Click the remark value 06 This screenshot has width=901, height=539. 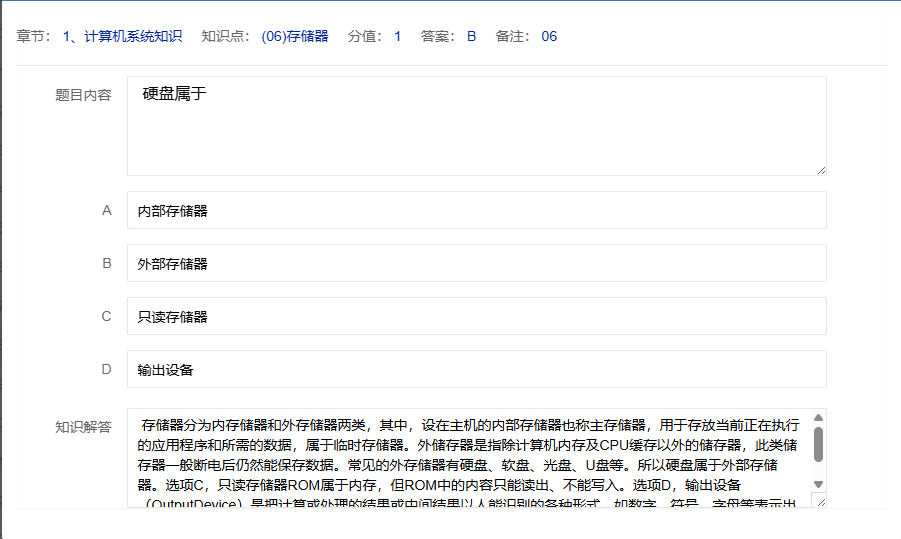549,36
